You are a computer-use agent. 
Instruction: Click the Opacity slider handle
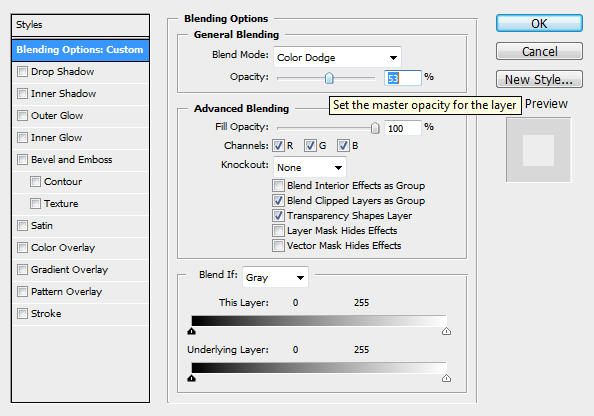329,78
